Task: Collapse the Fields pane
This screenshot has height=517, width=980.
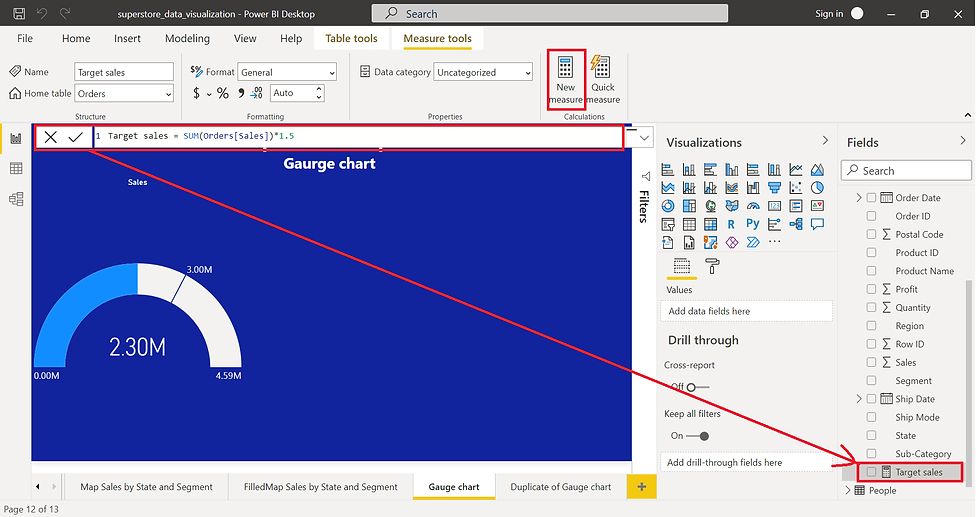Action: 962,141
